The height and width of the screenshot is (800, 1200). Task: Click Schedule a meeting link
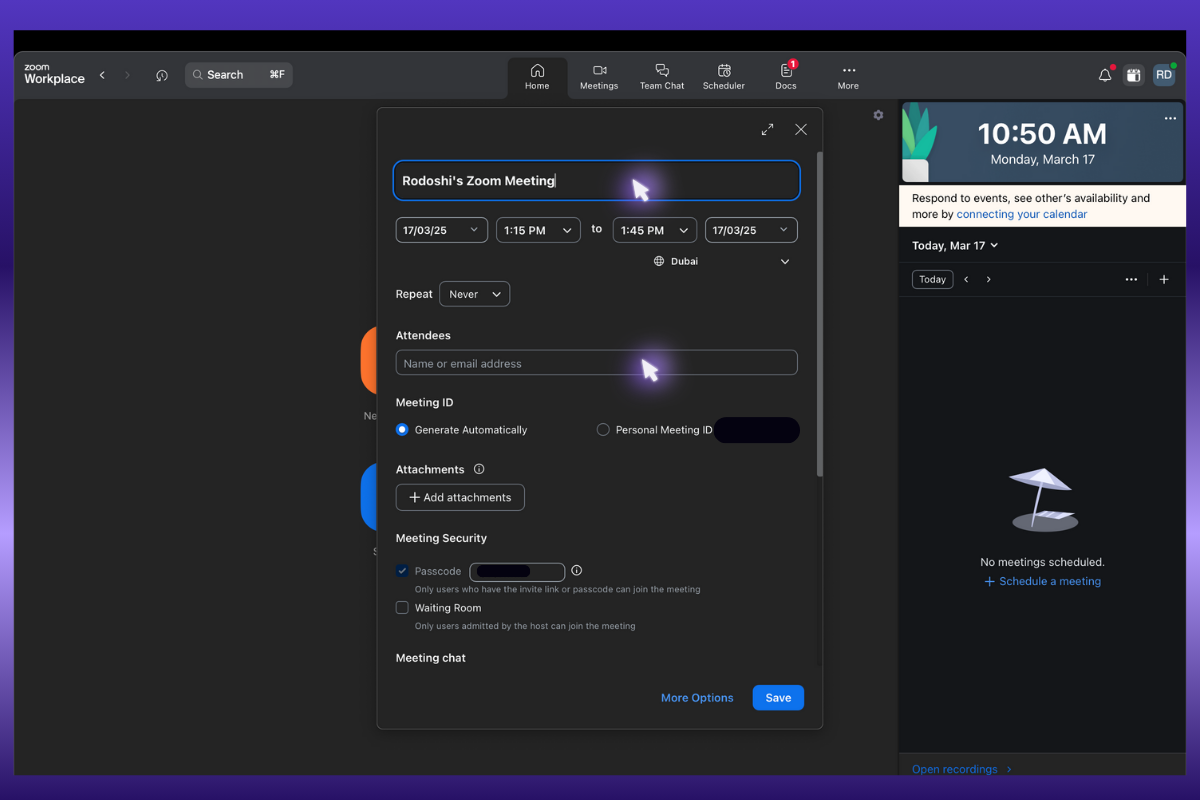click(x=1042, y=581)
